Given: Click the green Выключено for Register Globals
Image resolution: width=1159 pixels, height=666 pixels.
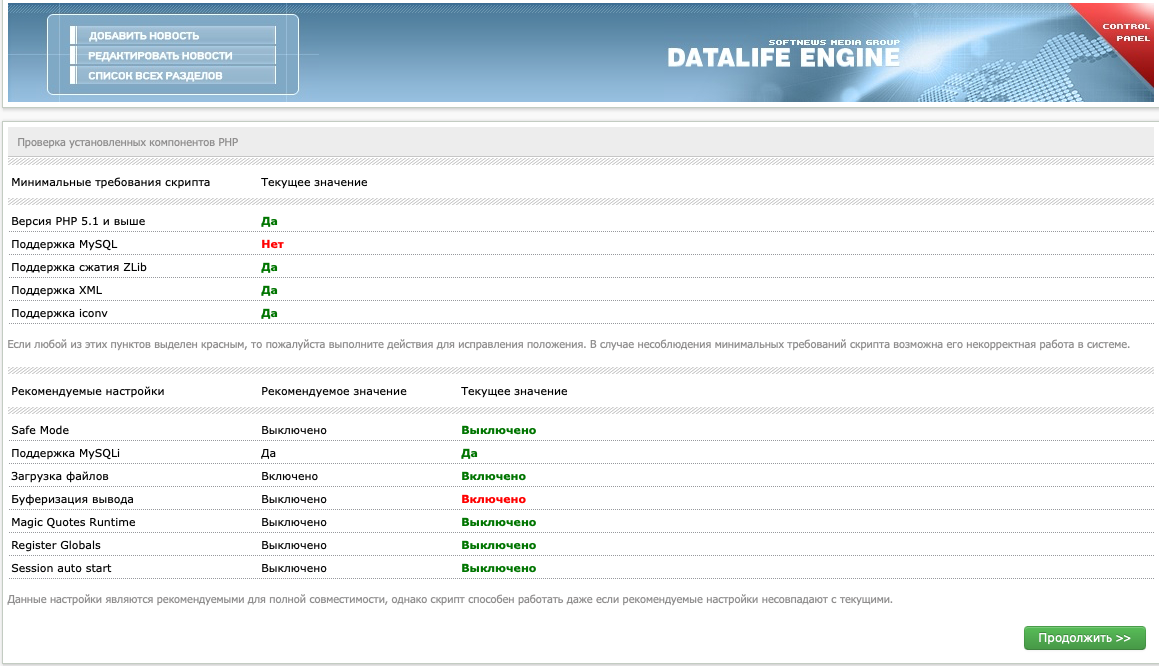Looking at the screenshot, I should click(x=498, y=545).
